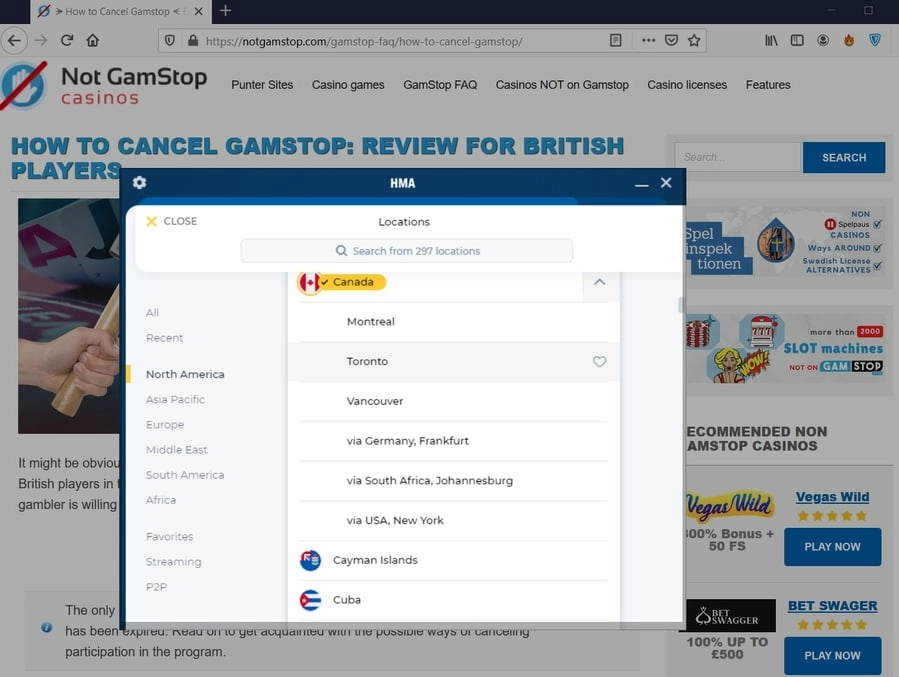Choose Montreal server
This screenshot has height=677, width=899.
point(454,322)
